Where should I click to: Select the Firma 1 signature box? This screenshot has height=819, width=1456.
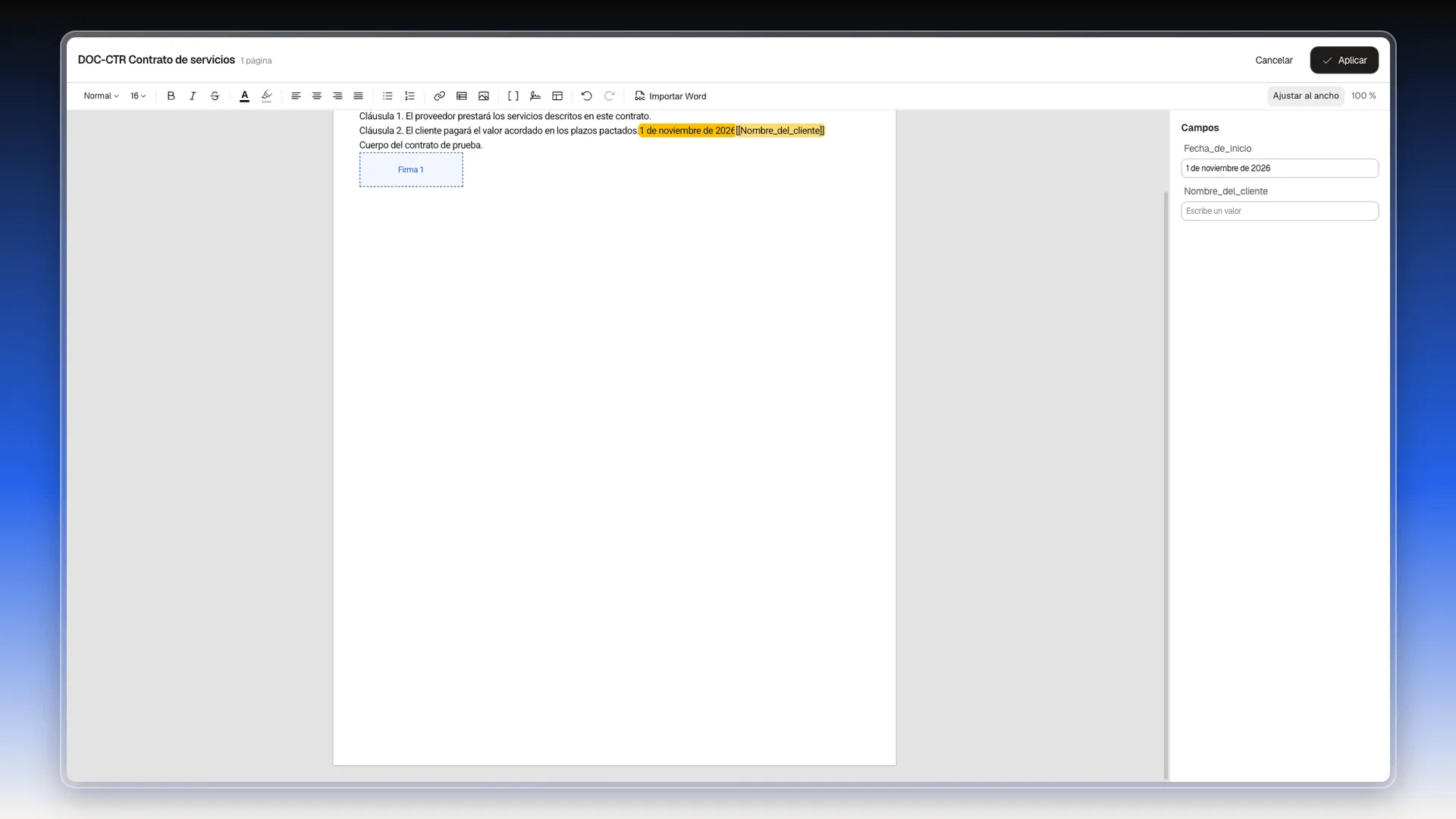coord(411,170)
